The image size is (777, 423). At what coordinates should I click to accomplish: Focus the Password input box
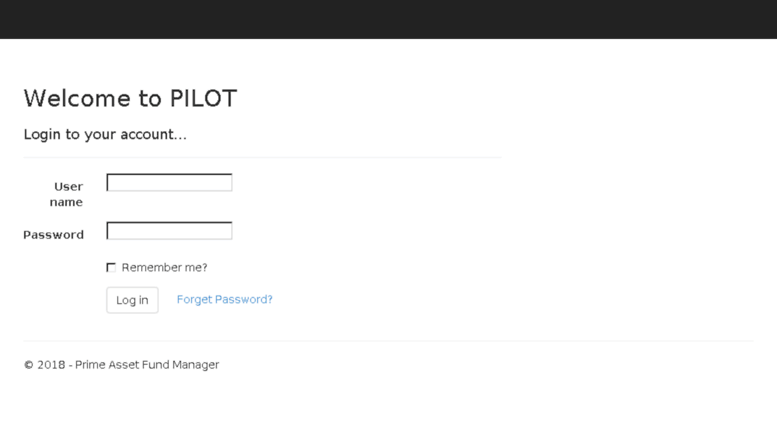click(169, 231)
